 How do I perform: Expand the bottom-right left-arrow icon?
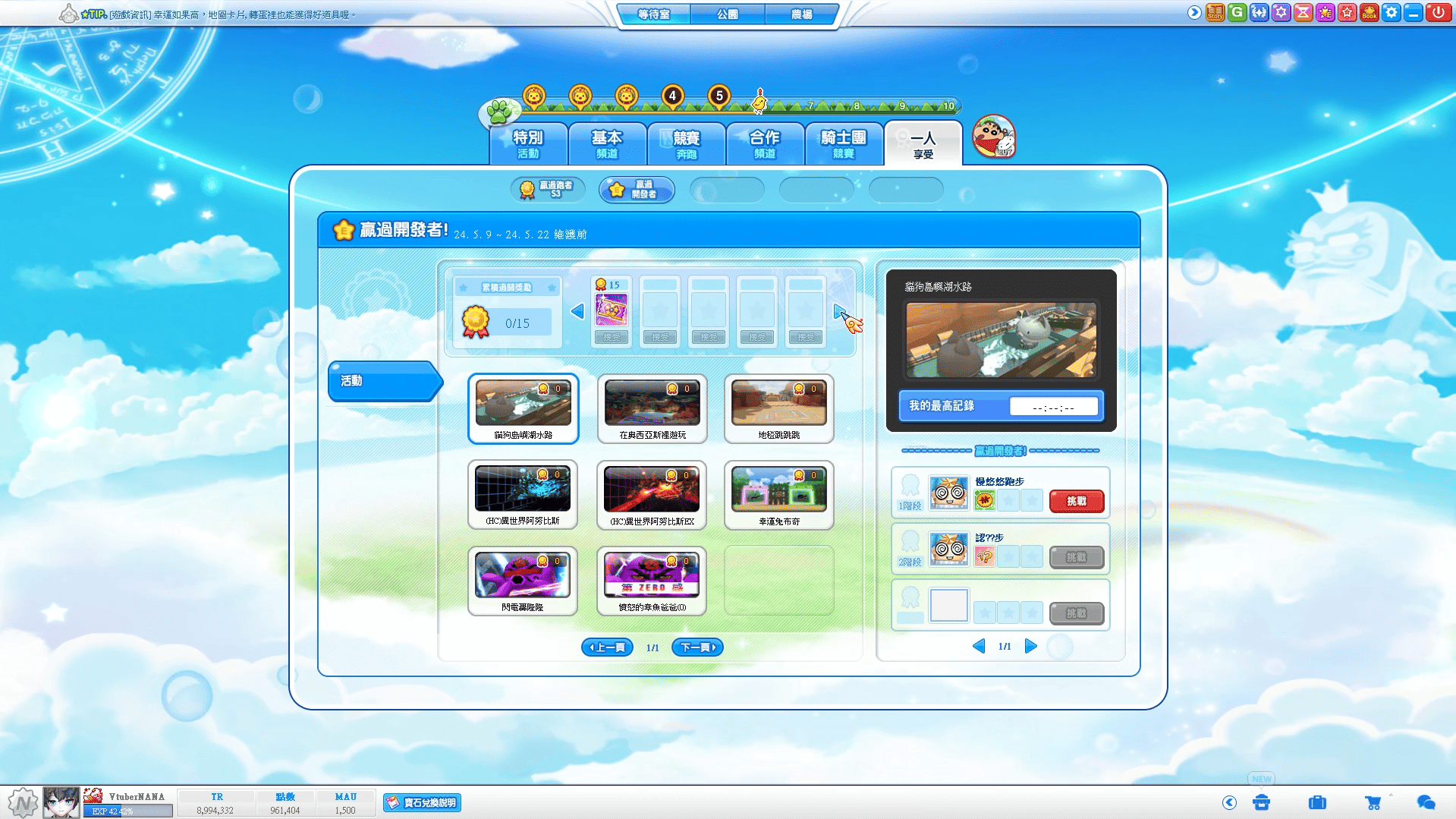pyautogui.click(x=1229, y=802)
